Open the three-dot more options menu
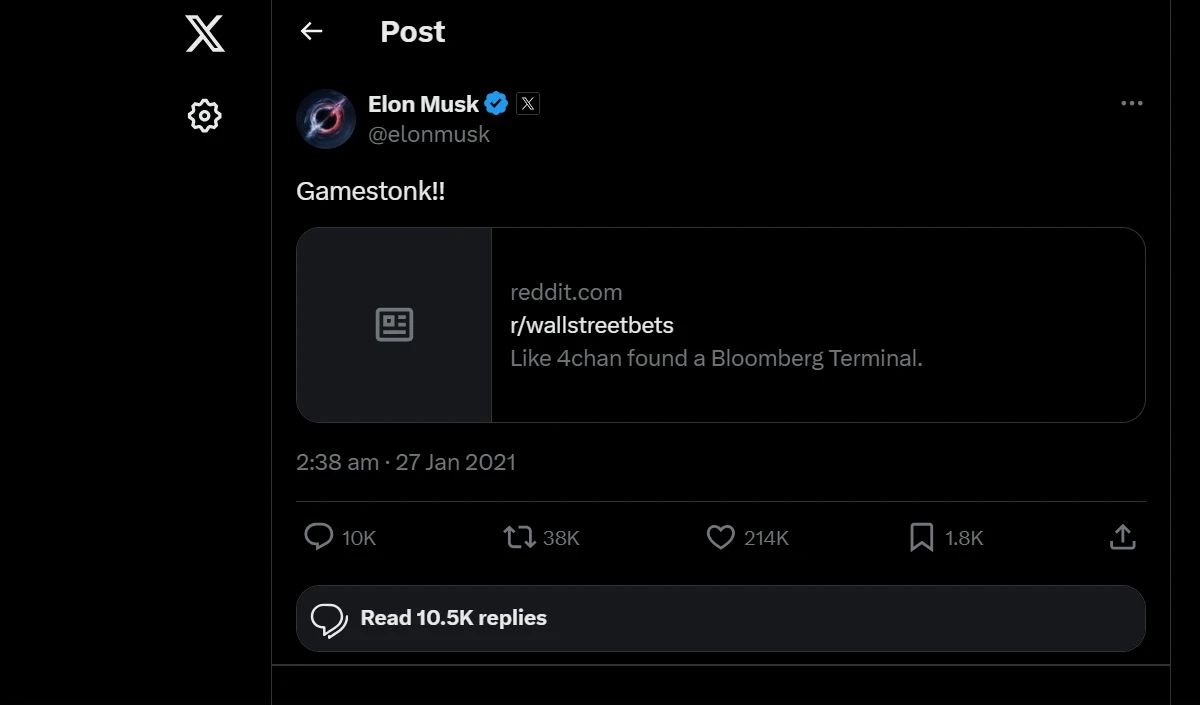This screenshot has width=1200, height=705. pyautogui.click(x=1131, y=104)
